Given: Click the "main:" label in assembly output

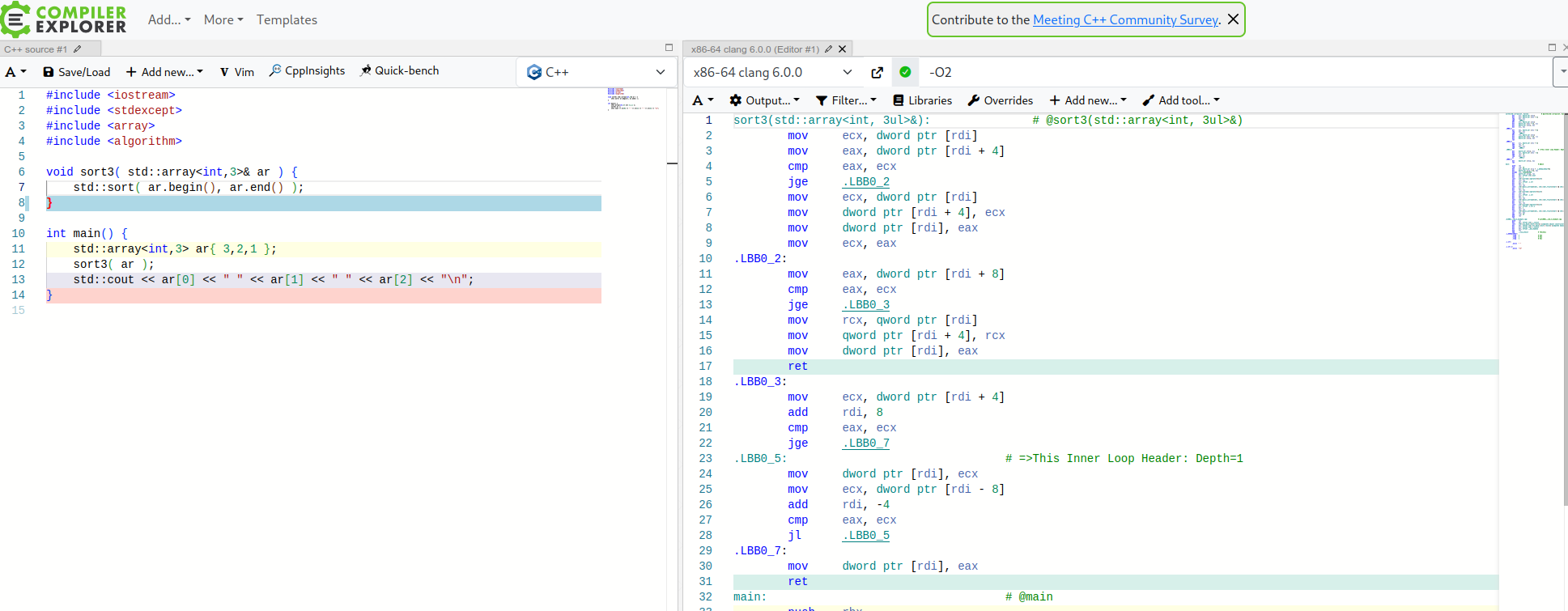Looking at the screenshot, I should 750,596.
